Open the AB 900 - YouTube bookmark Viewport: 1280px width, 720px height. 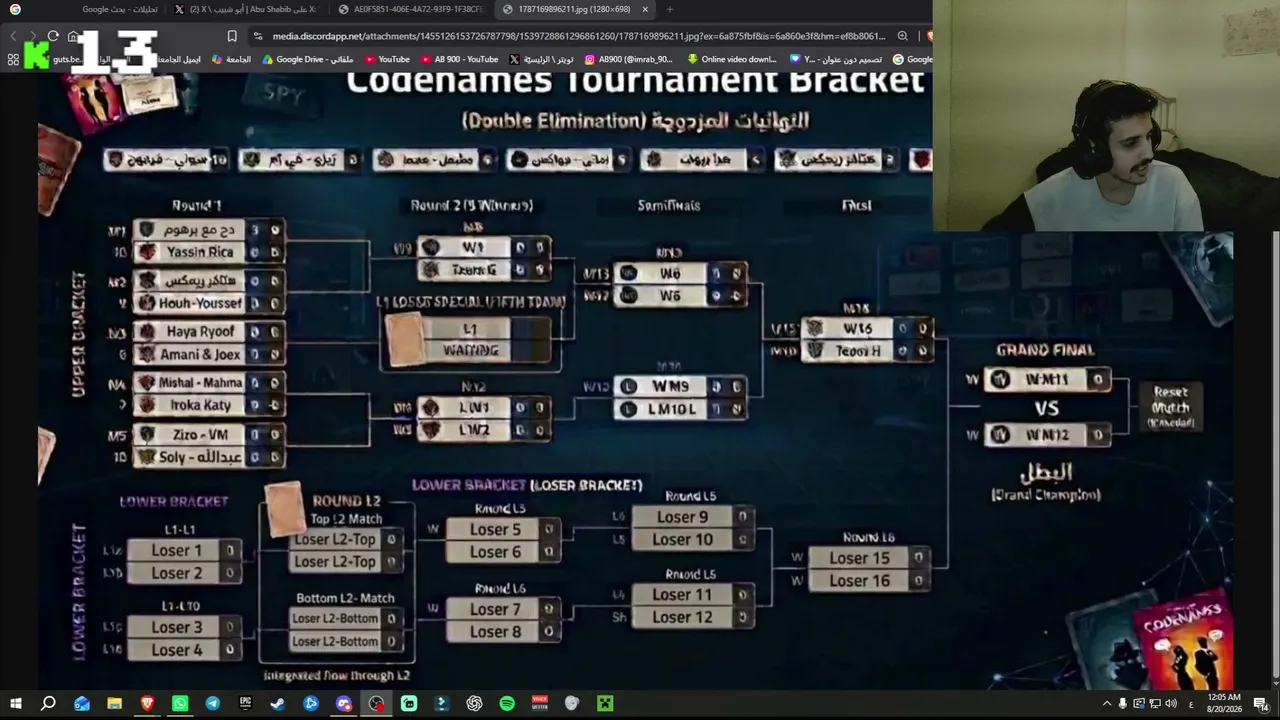click(x=459, y=59)
